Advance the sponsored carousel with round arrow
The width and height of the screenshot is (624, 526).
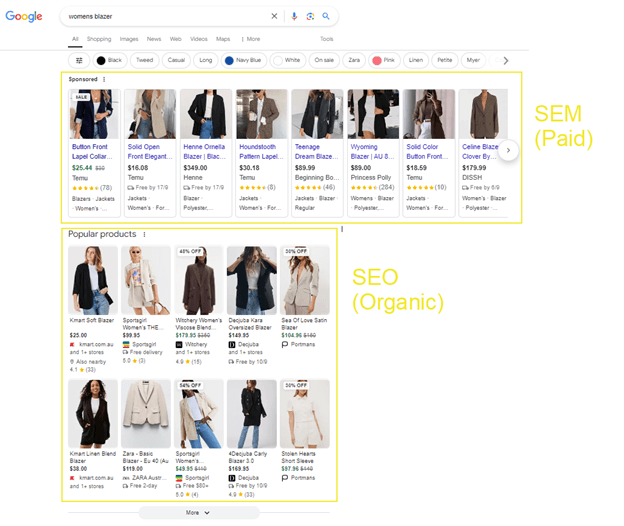508,150
